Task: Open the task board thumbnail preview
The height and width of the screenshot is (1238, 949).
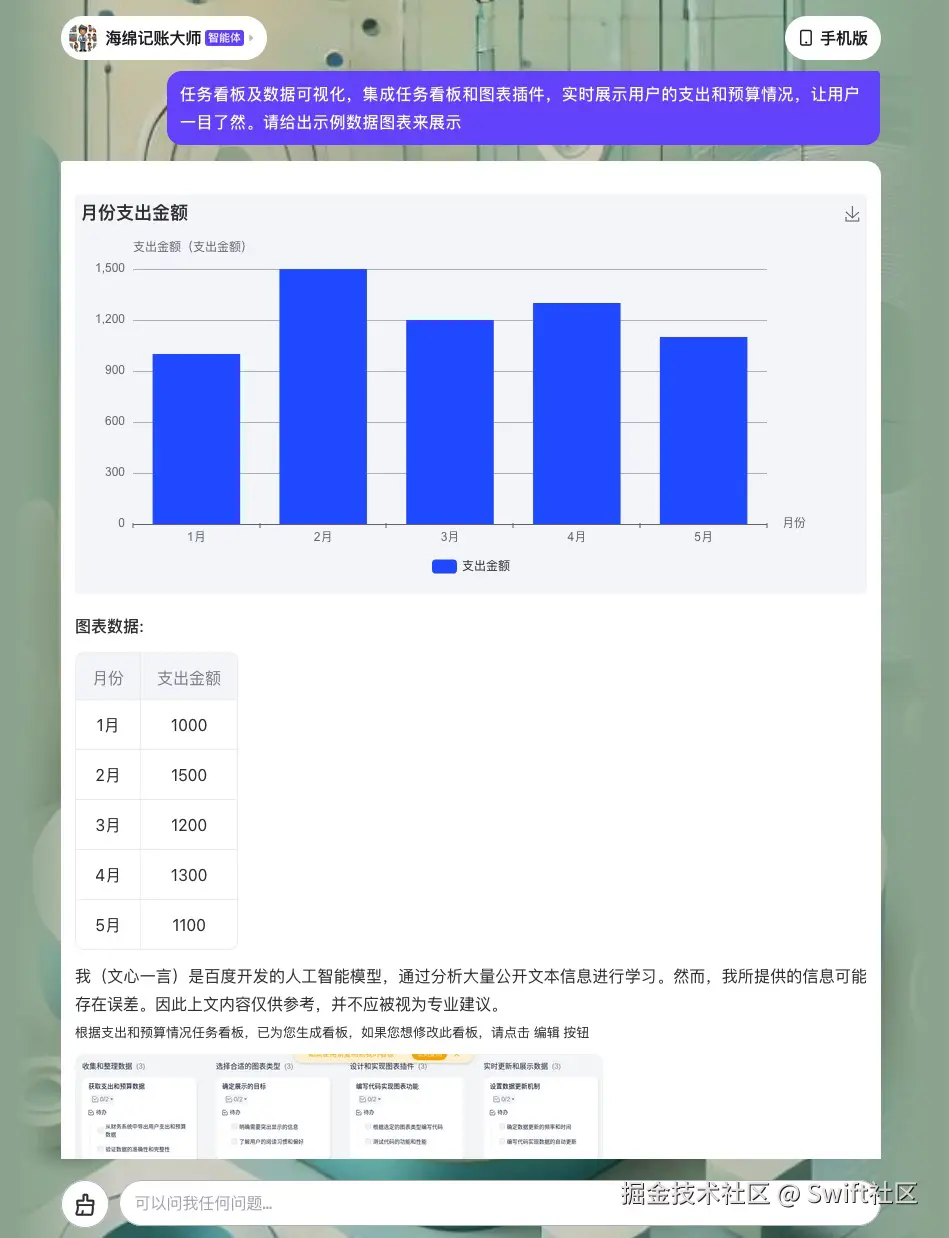Action: [x=339, y=1106]
